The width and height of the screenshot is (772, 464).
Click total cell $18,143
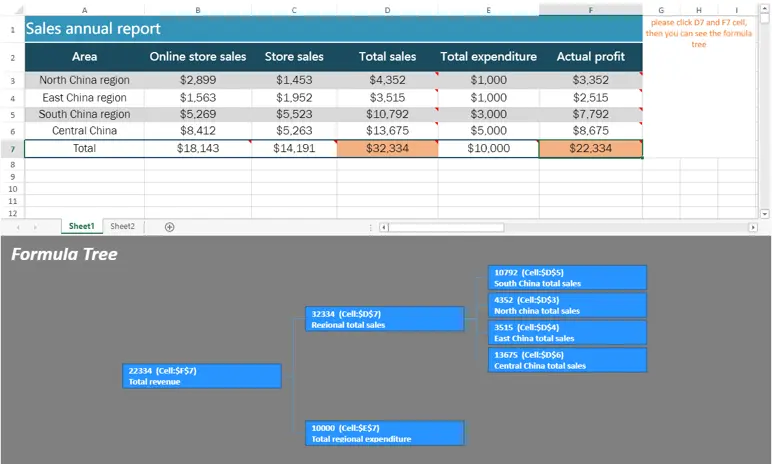[198, 149]
